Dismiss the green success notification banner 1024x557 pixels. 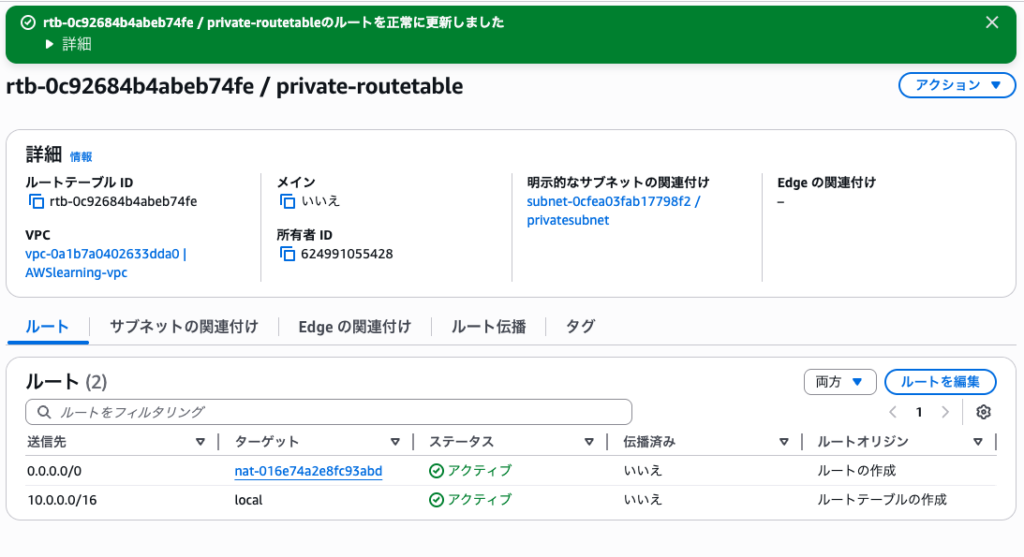pyautogui.click(x=991, y=23)
